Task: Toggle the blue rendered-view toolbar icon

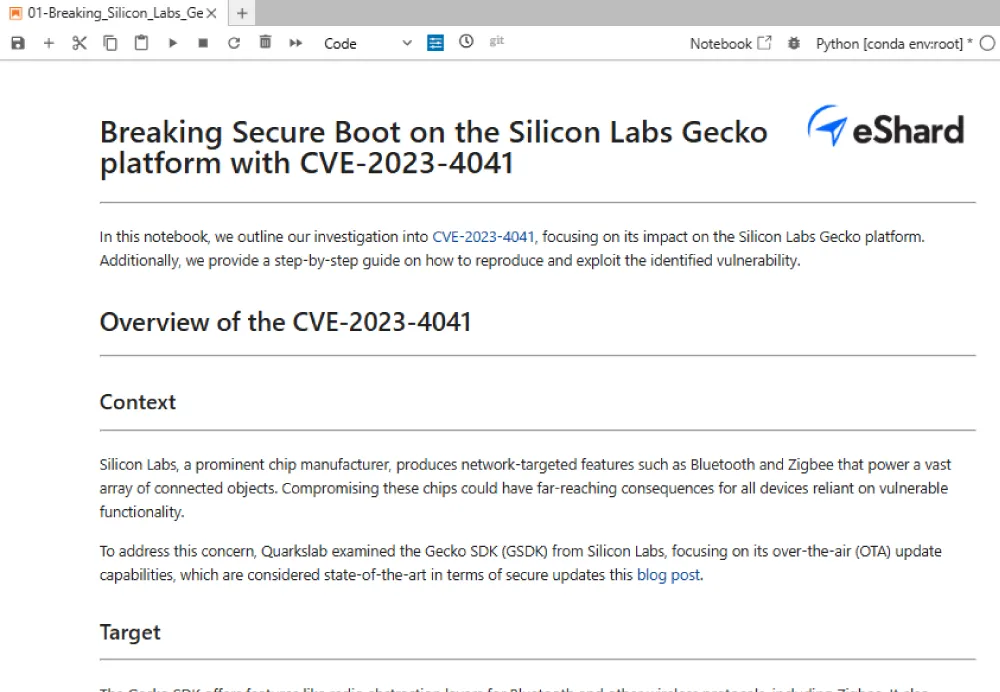Action: pyautogui.click(x=436, y=43)
